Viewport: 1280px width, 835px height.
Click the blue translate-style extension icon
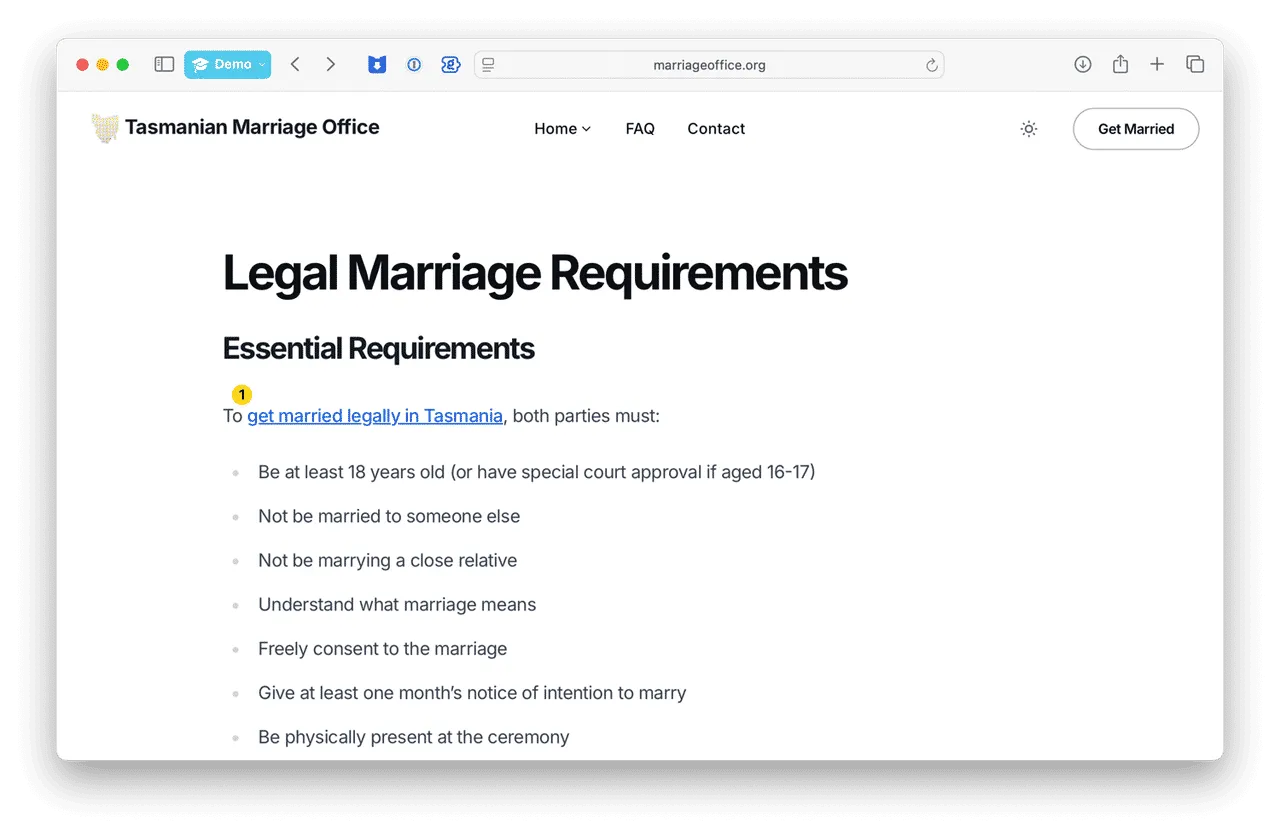451,65
